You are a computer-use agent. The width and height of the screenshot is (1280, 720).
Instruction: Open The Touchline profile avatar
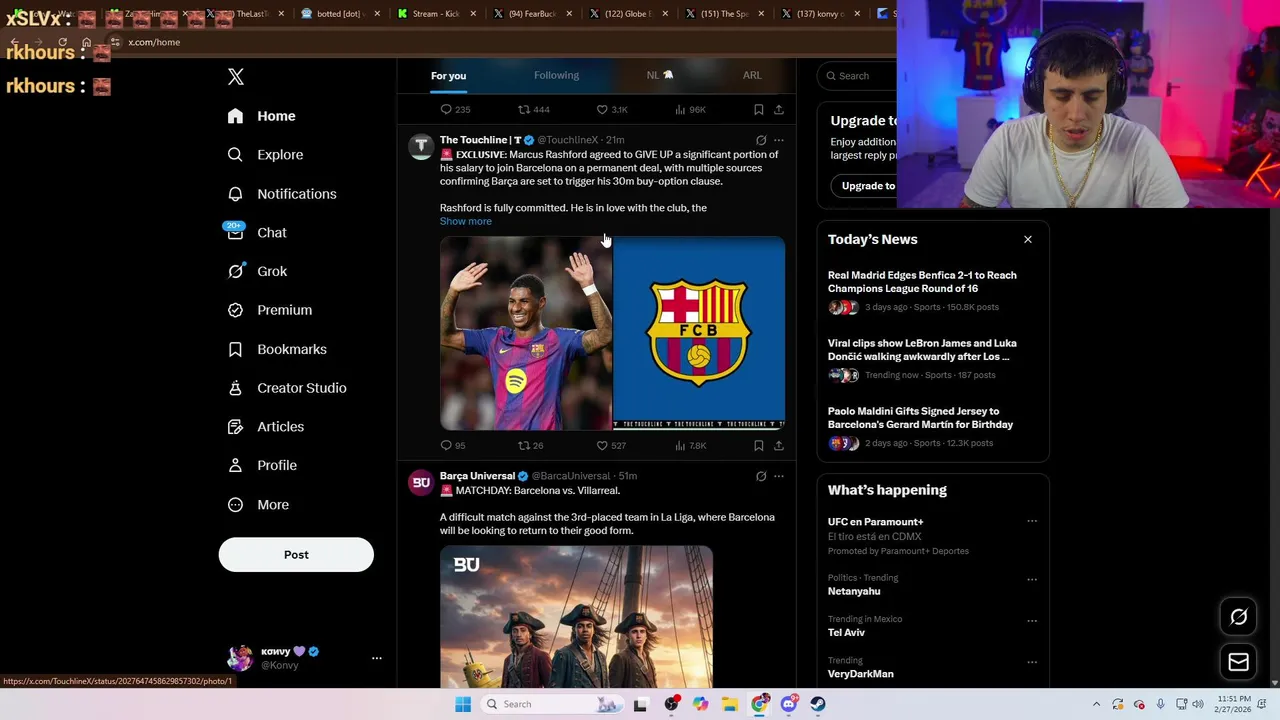[421, 147]
